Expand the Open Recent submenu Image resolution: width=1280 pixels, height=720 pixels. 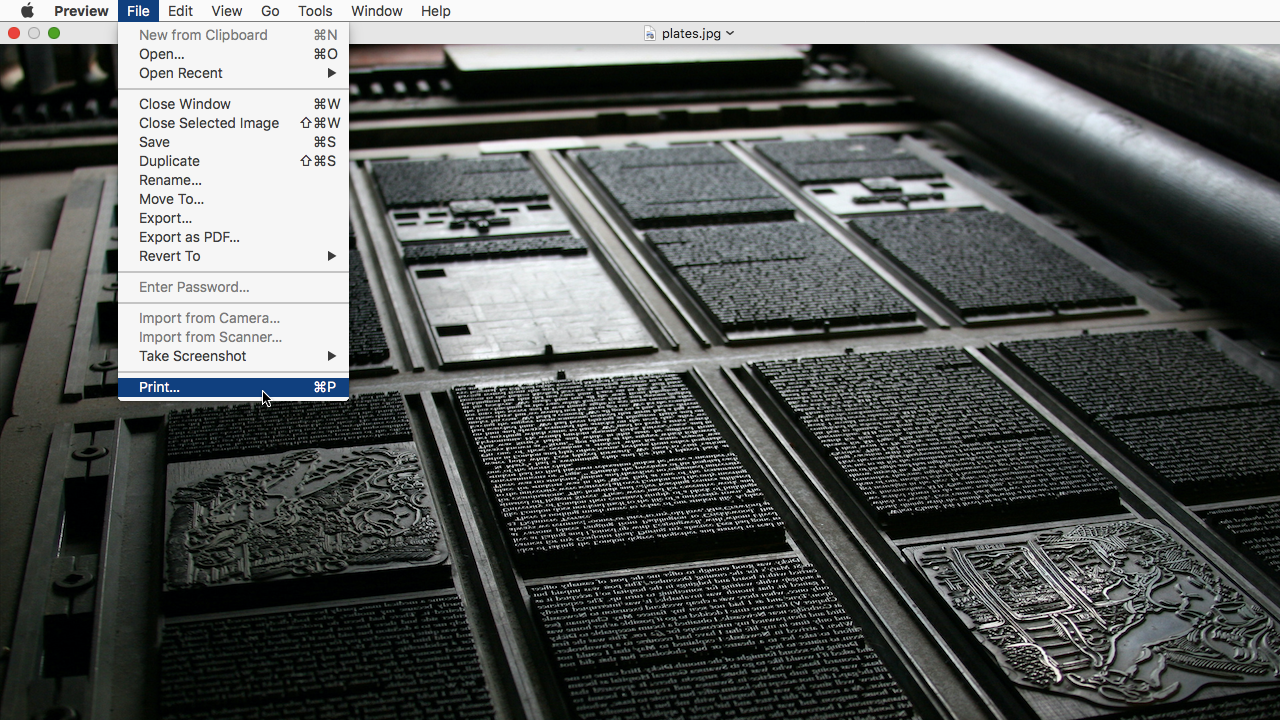(x=233, y=73)
